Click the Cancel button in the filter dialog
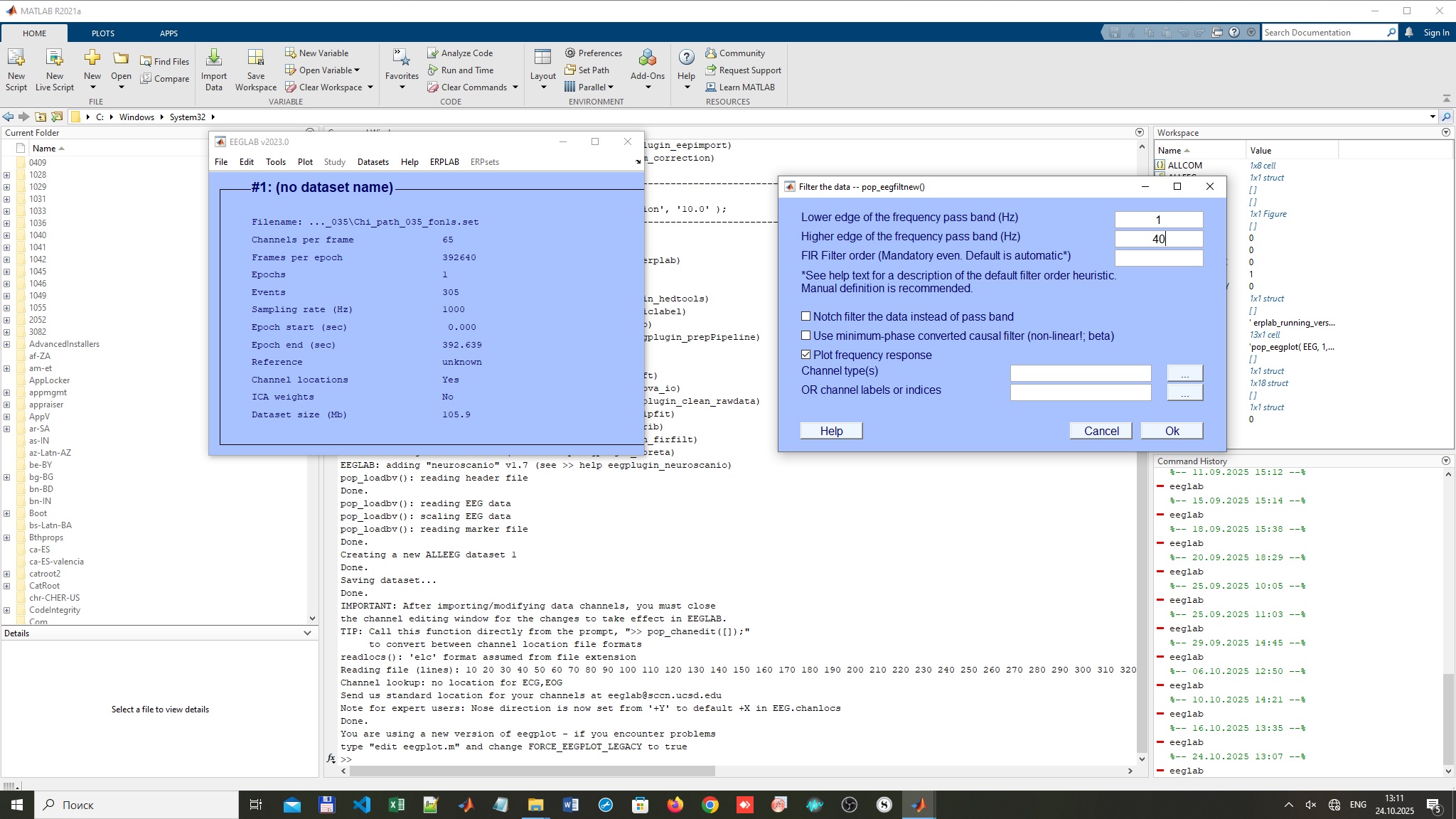The height and width of the screenshot is (819, 1456). point(1101,431)
